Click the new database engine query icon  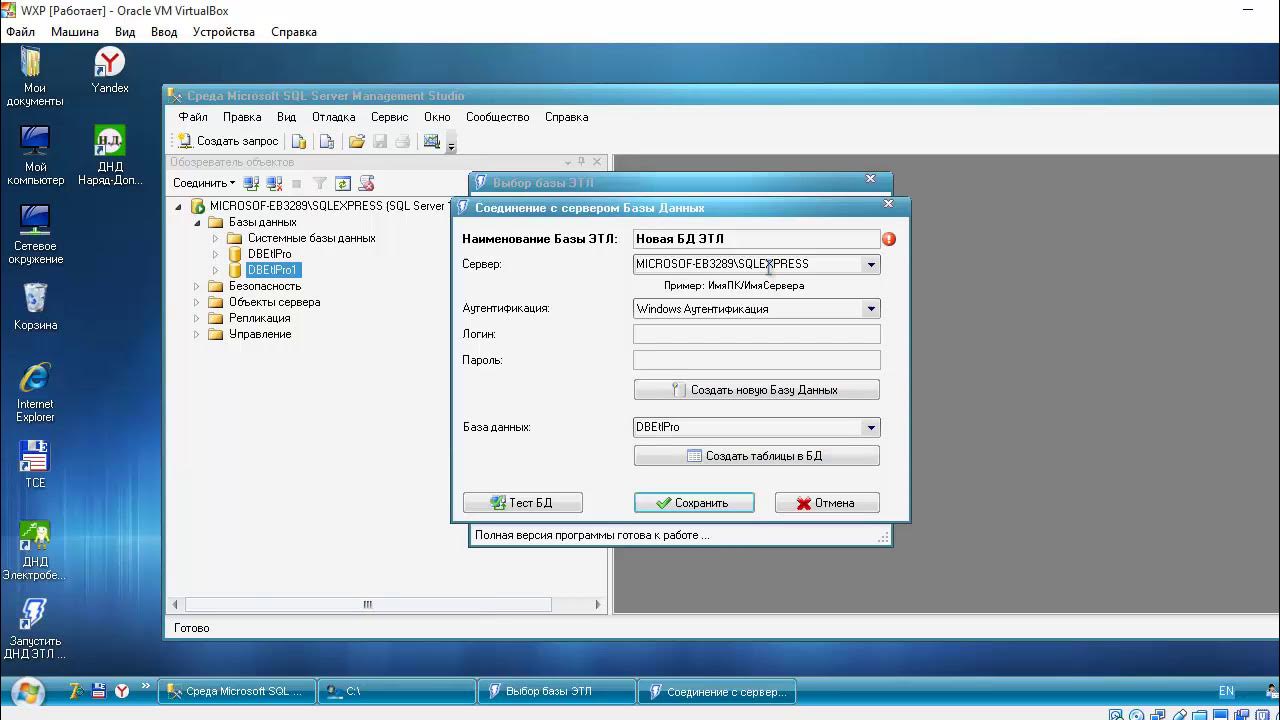[x=298, y=142]
